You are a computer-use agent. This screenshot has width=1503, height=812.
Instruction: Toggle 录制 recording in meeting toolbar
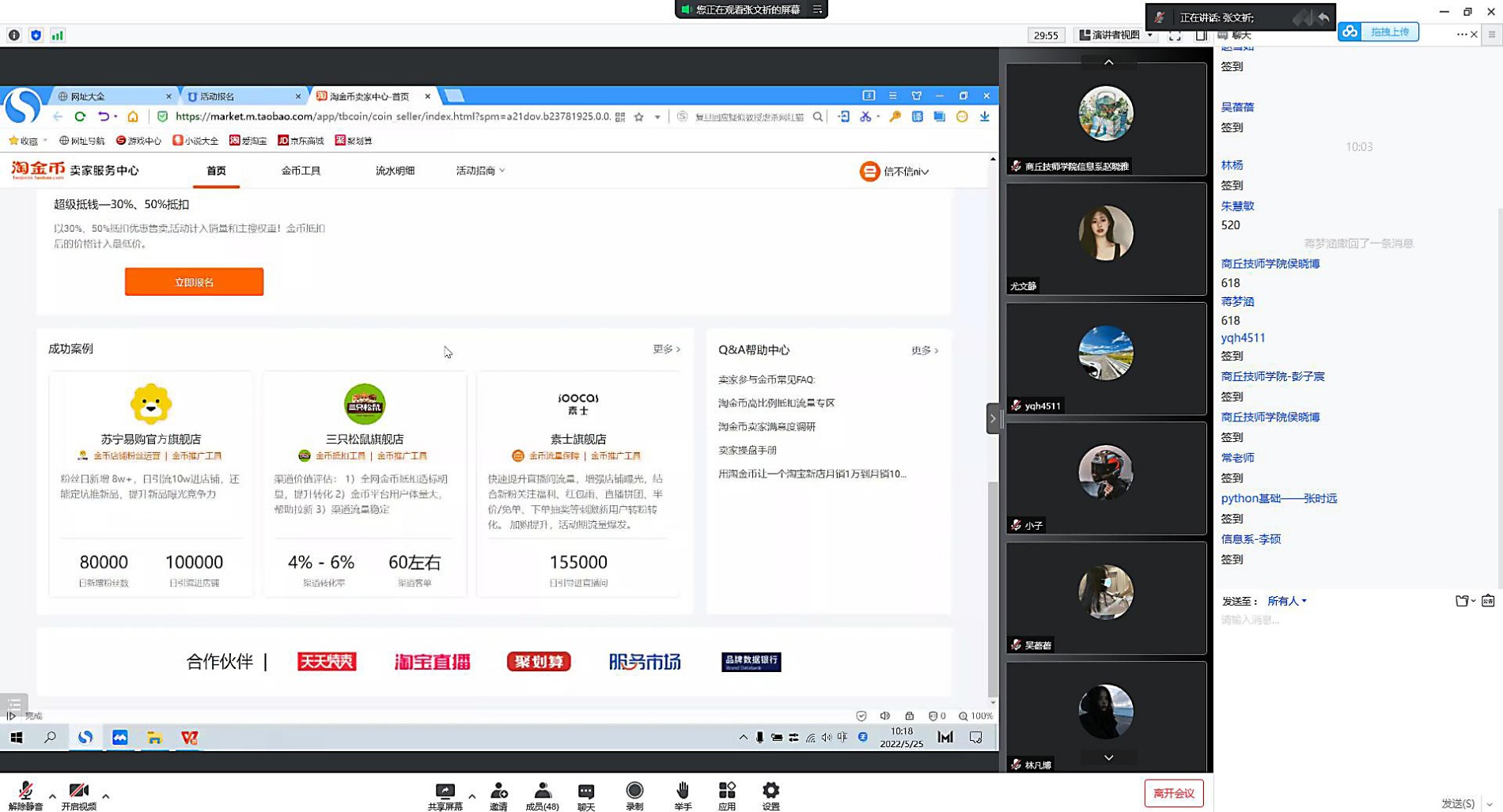pos(634,795)
